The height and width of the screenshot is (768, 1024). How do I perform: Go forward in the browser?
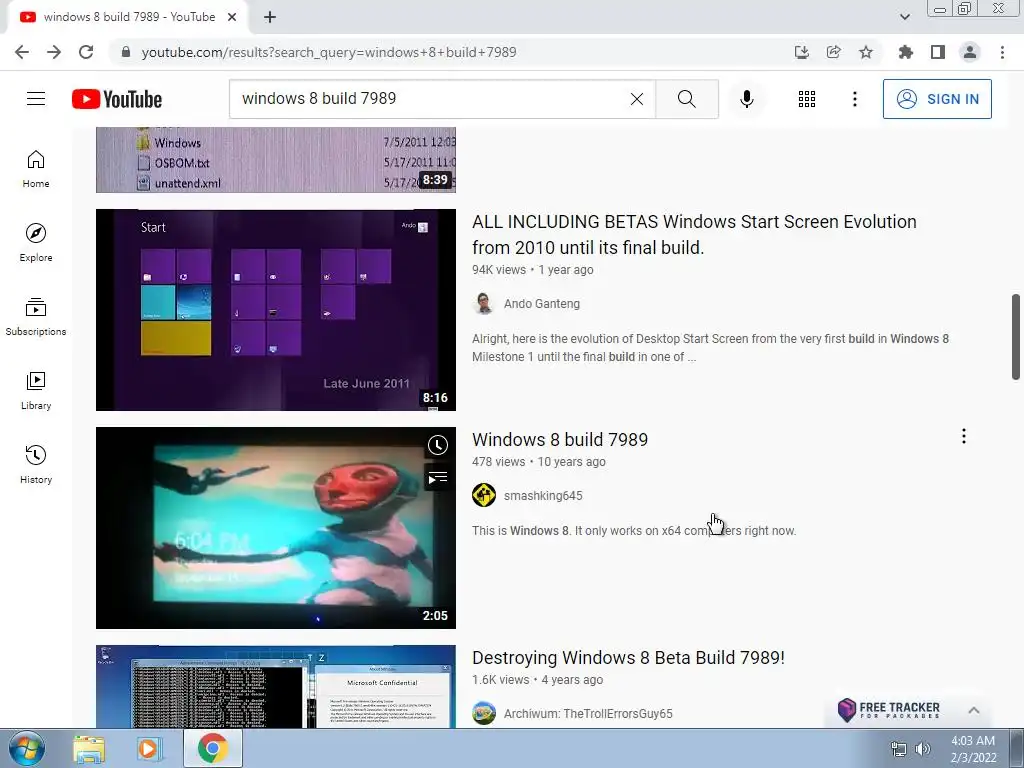tap(54, 52)
